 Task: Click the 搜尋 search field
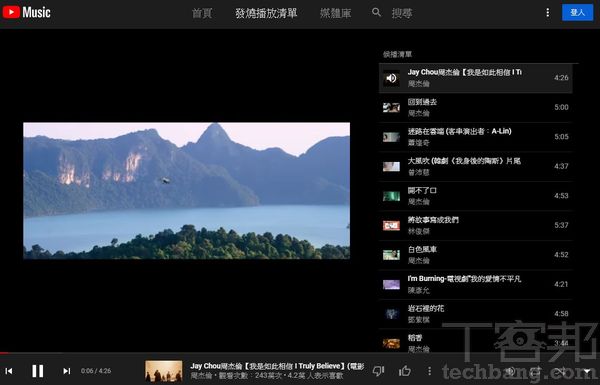click(402, 13)
